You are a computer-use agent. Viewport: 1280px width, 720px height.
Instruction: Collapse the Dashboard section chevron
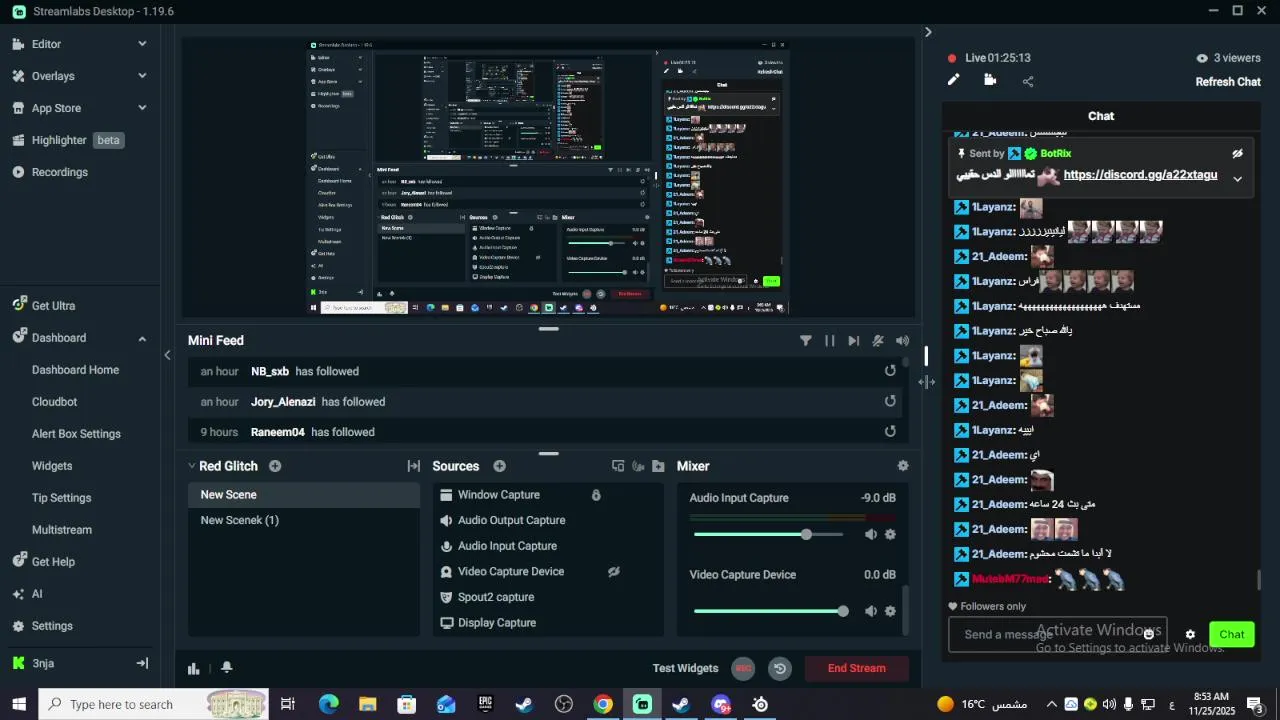[x=142, y=338]
